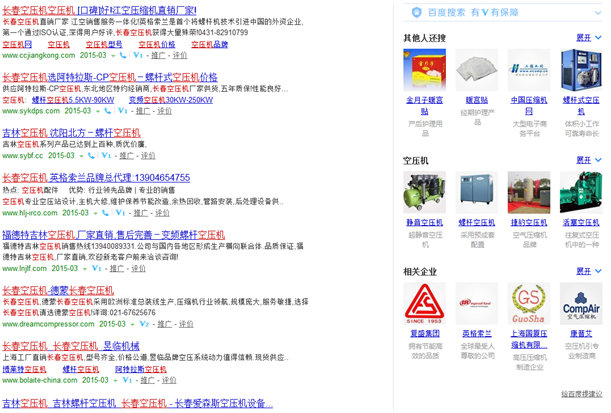The height and width of the screenshot is (413, 611).
Task: Open the 长春爱森斯空压机设备 result title
Action: point(138,403)
